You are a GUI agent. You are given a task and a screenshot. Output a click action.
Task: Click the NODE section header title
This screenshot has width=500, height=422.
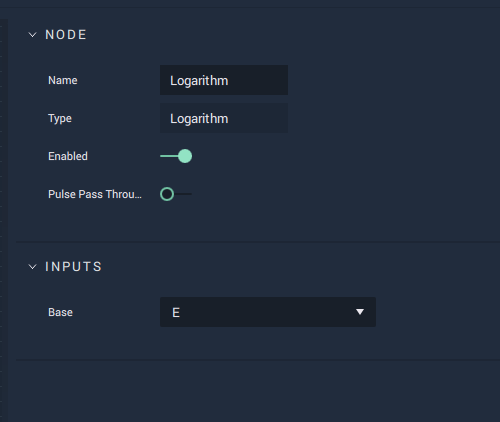pyautogui.click(x=66, y=35)
